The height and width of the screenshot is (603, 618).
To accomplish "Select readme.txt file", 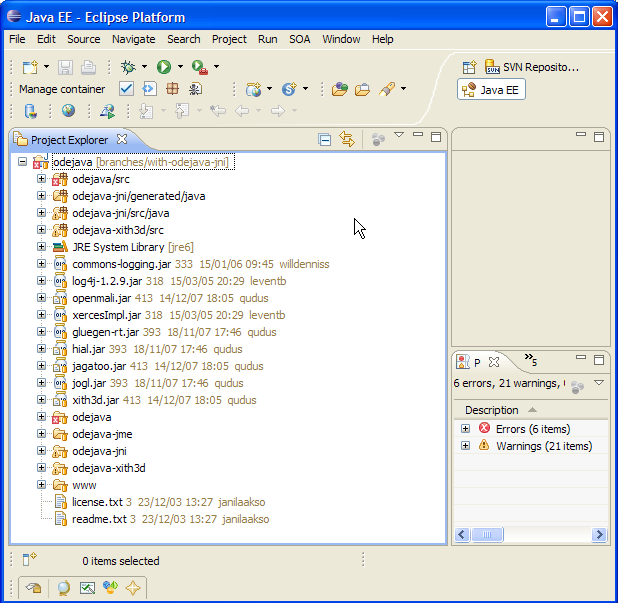I will 99,519.
